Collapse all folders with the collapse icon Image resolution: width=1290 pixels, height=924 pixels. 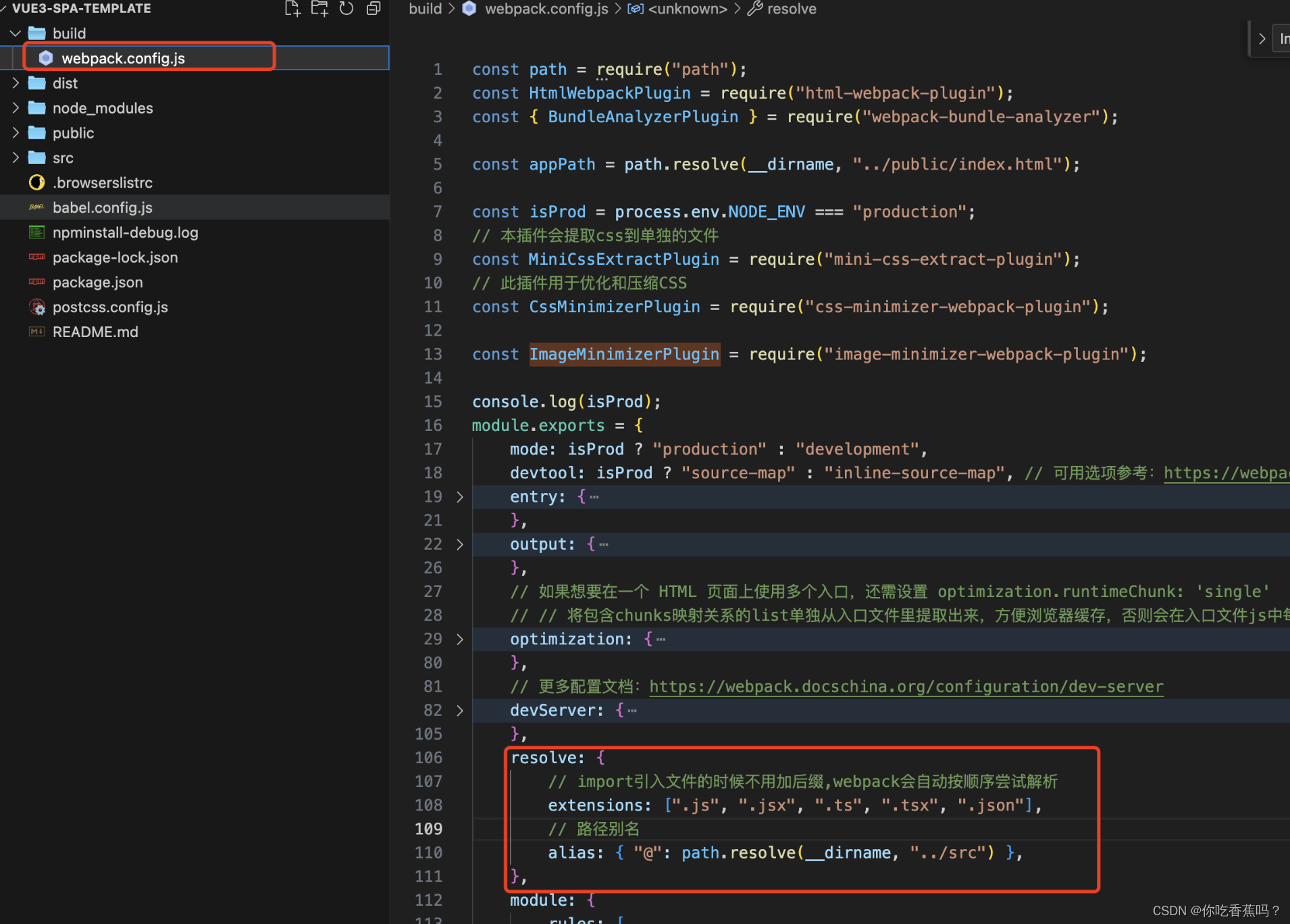[x=373, y=9]
